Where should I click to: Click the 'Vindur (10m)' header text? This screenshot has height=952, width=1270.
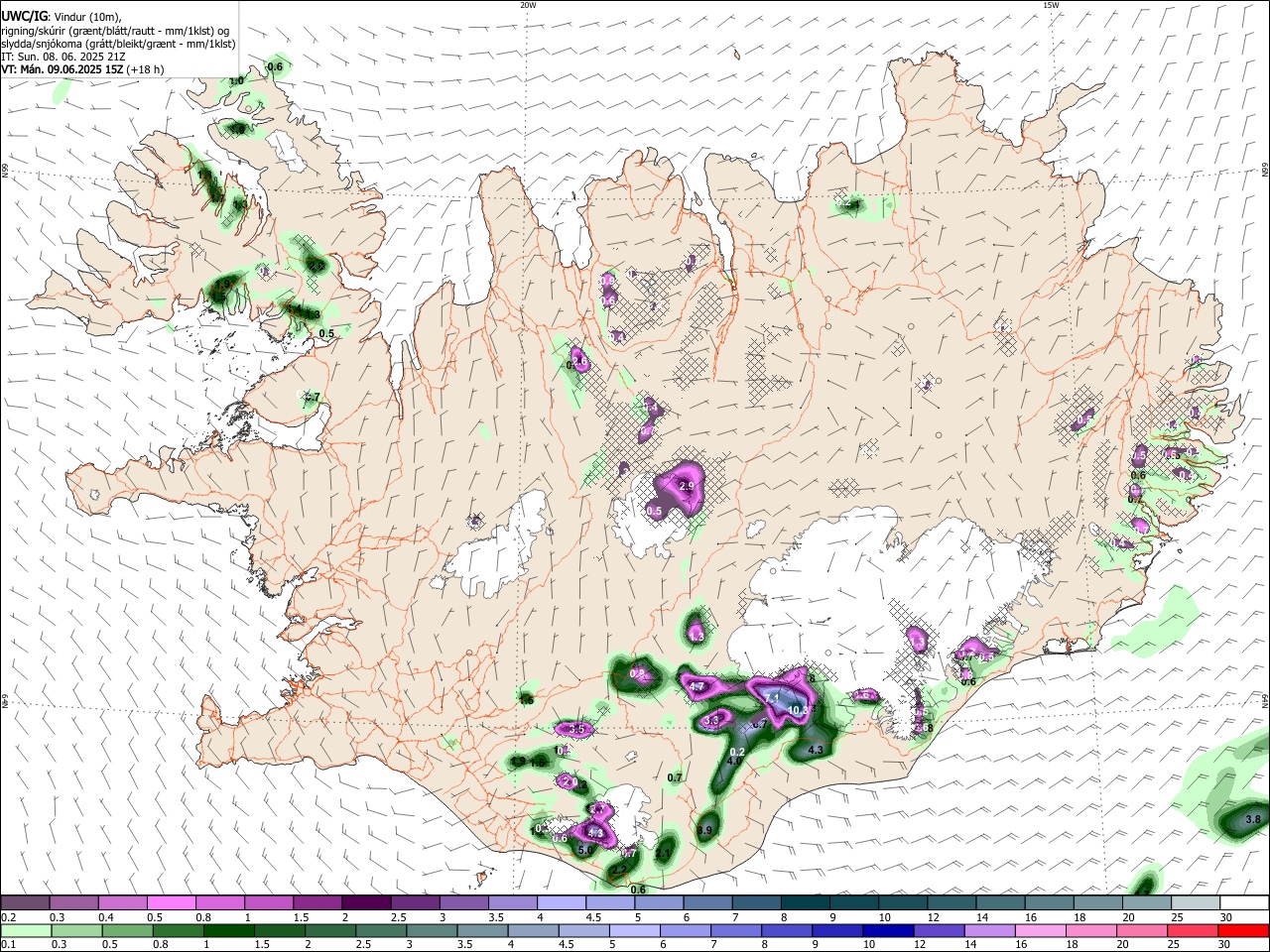point(84,17)
